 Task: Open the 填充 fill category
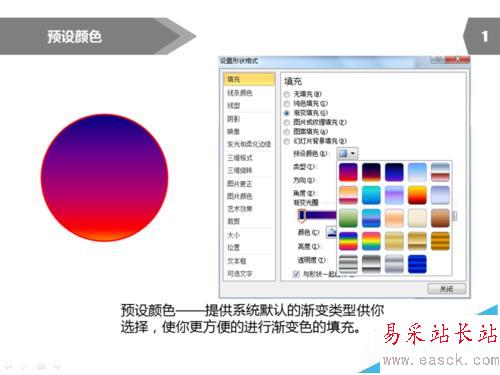click(x=249, y=79)
